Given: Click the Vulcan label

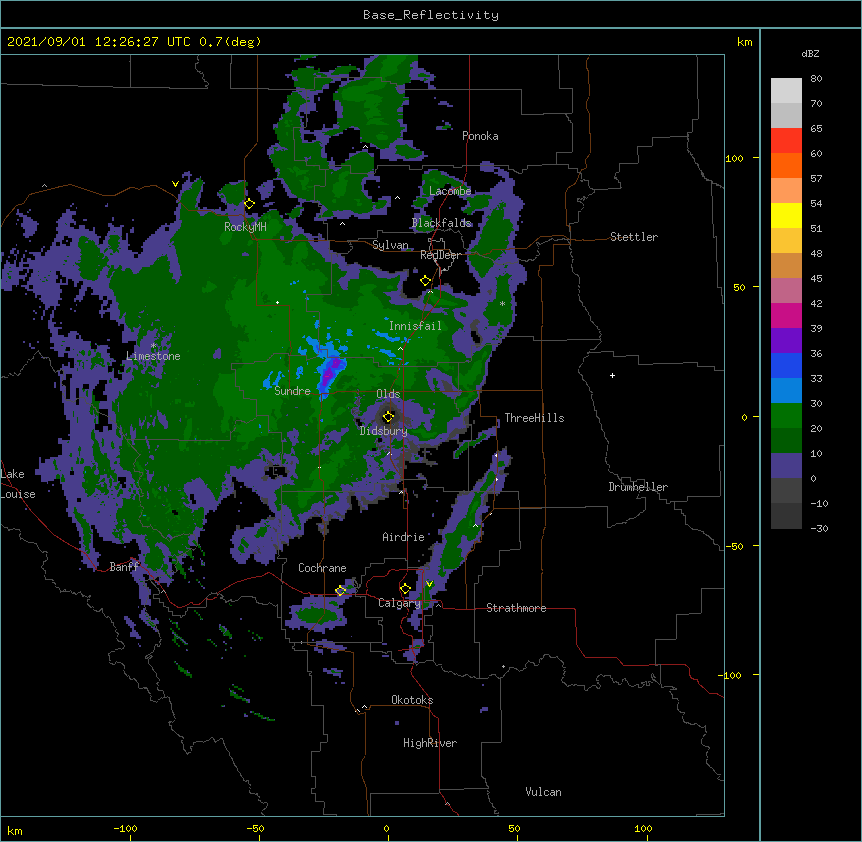Looking at the screenshot, I should tap(543, 792).
